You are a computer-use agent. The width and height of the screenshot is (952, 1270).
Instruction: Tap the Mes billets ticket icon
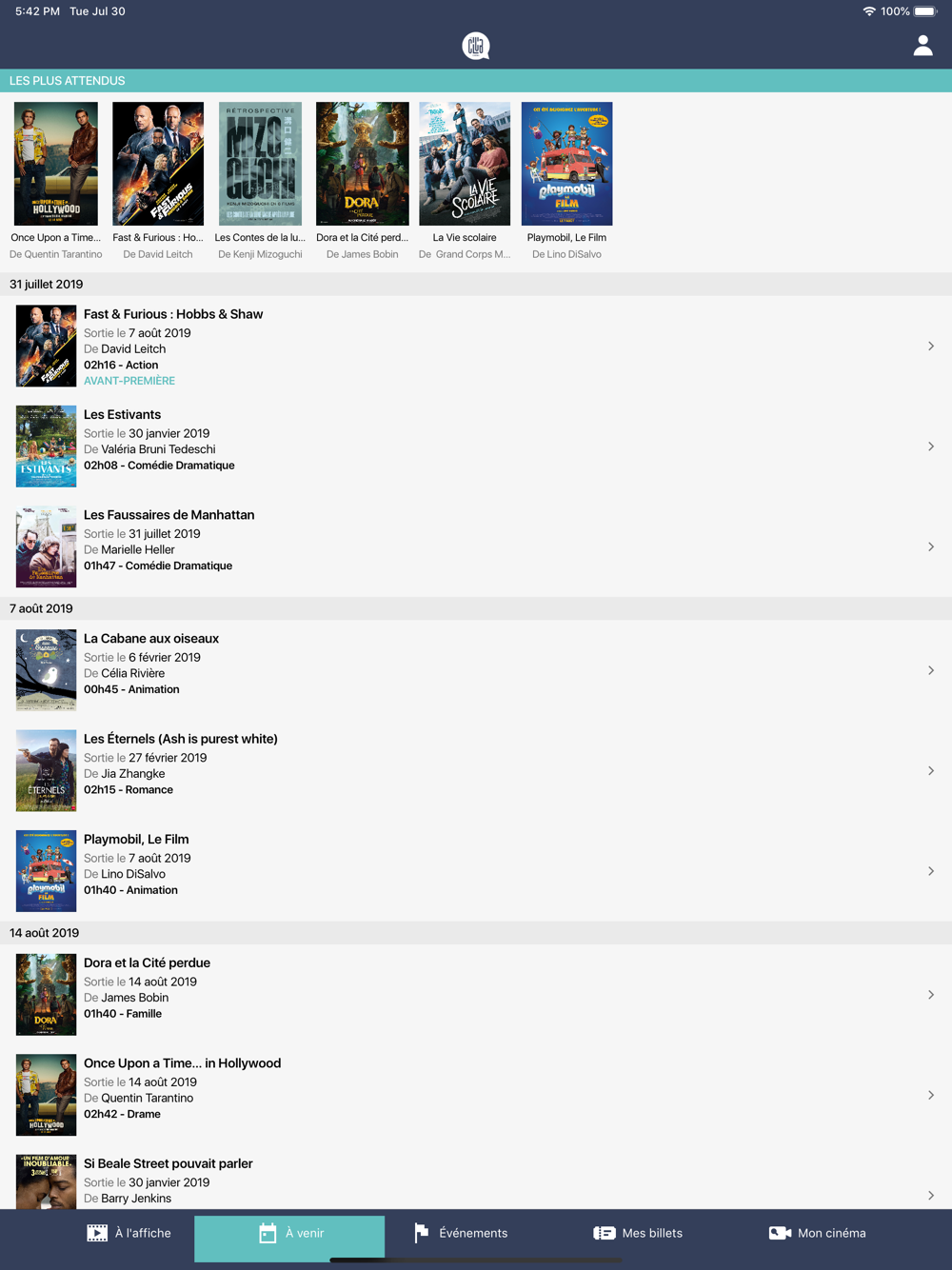[x=605, y=1233]
